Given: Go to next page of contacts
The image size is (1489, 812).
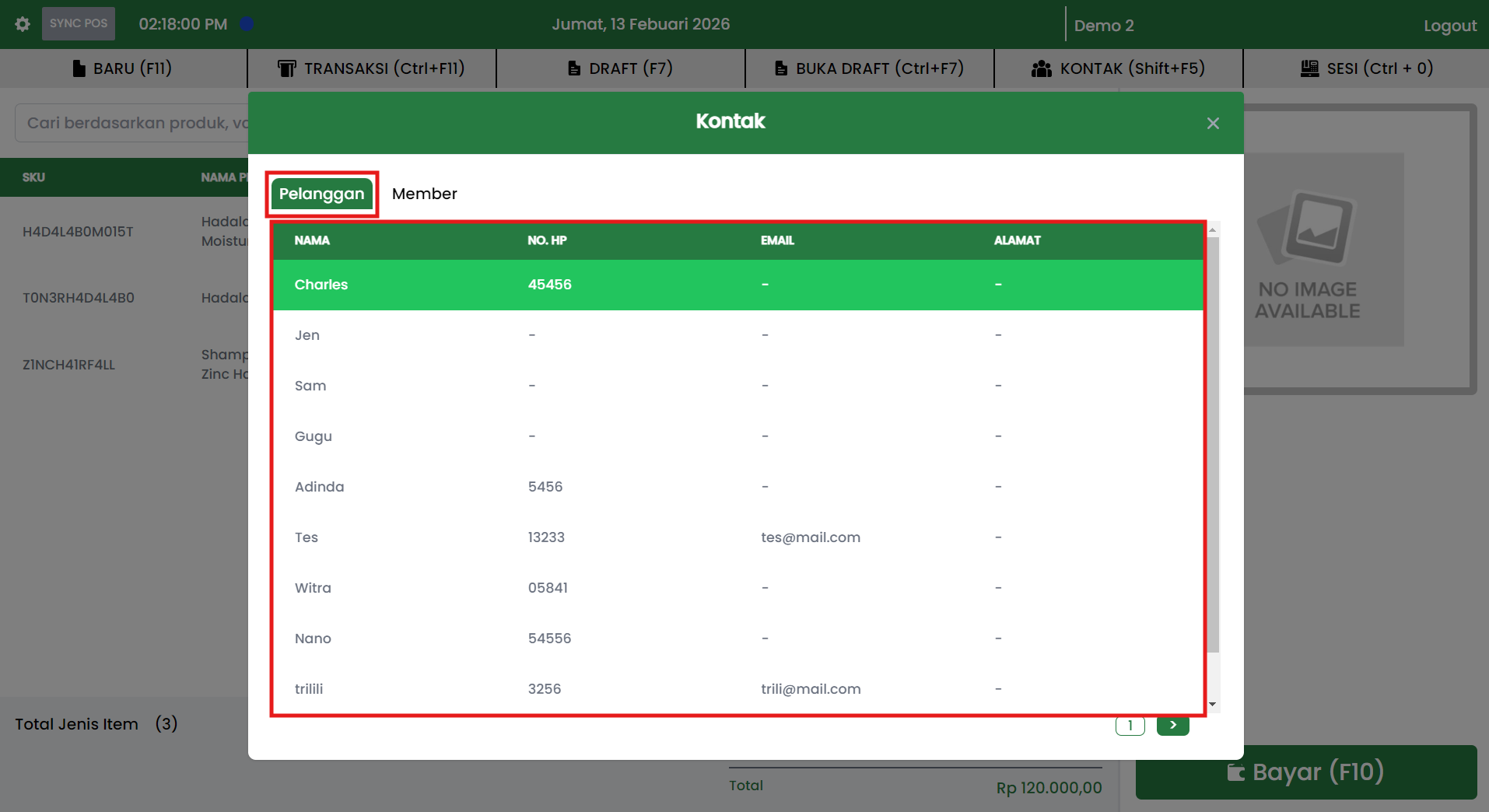Looking at the screenshot, I should click(1172, 725).
